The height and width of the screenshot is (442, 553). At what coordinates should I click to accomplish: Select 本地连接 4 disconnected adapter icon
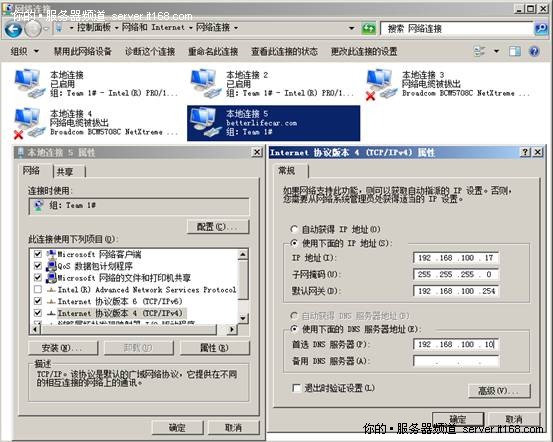[x=30, y=123]
